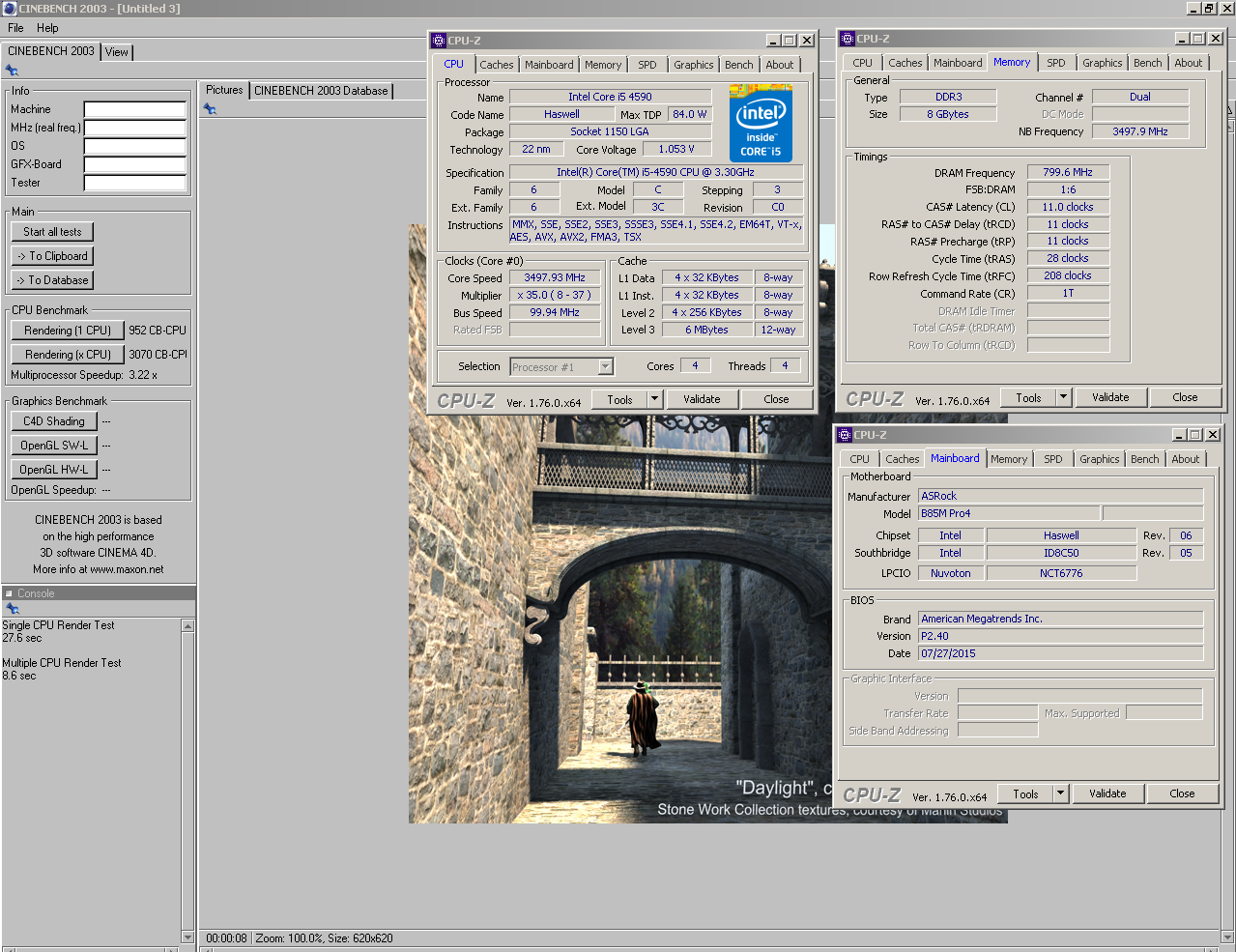The width and height of the screenshot is (1236, 952).
Task: Select the CINEBENCH 2003 Database tab
Action: pyautogui.click(x=321, y=91)
